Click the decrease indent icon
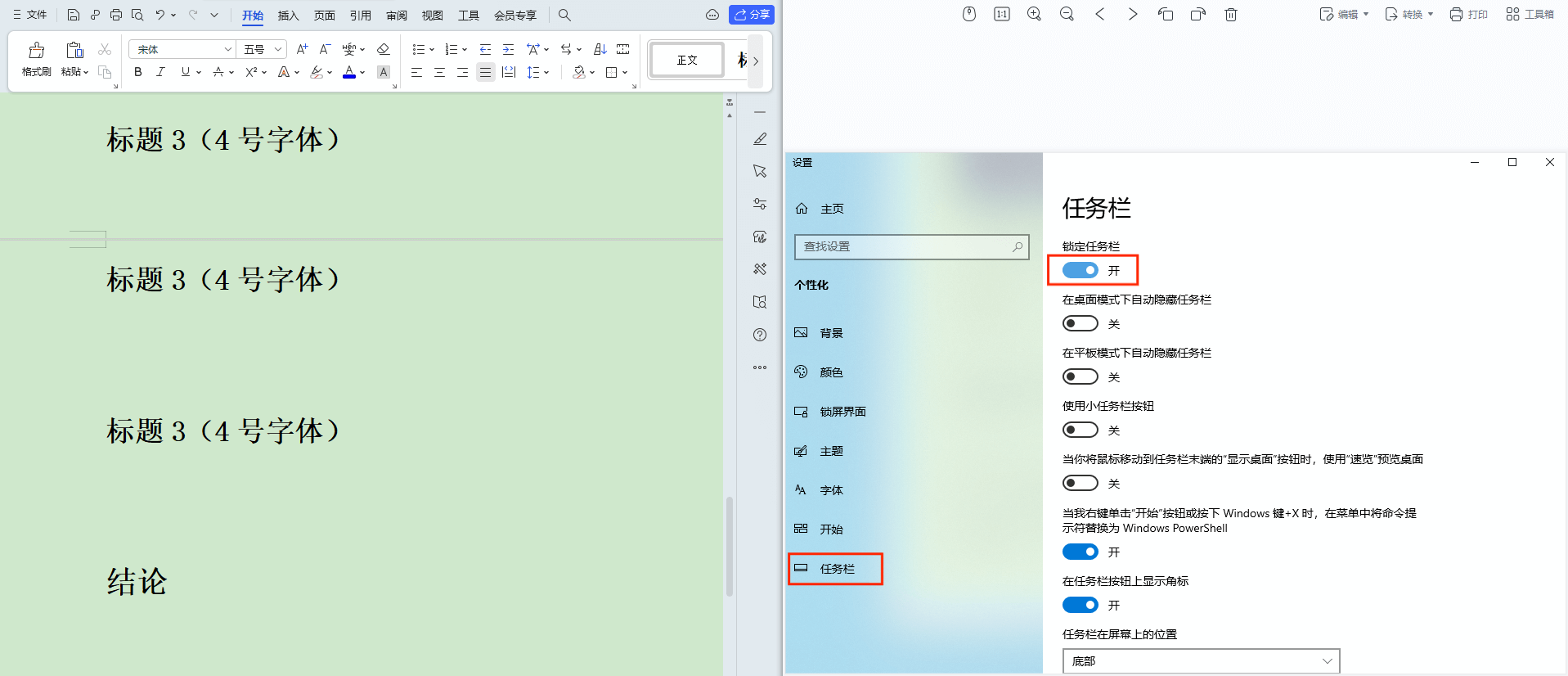 tap(485, 49)
